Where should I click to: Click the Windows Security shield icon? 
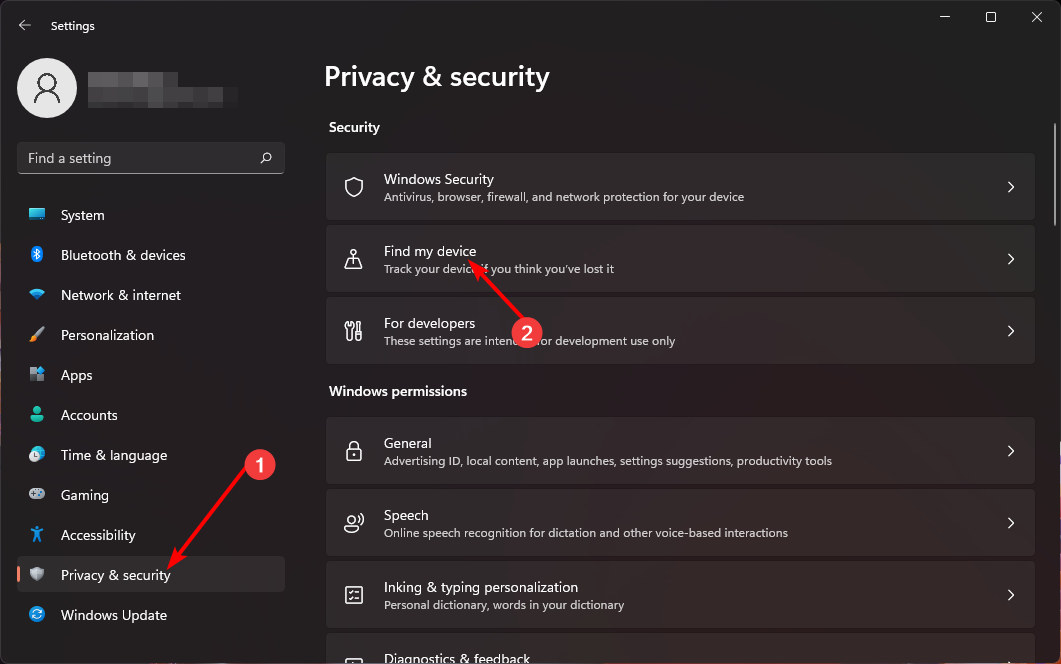pos(353,187)
